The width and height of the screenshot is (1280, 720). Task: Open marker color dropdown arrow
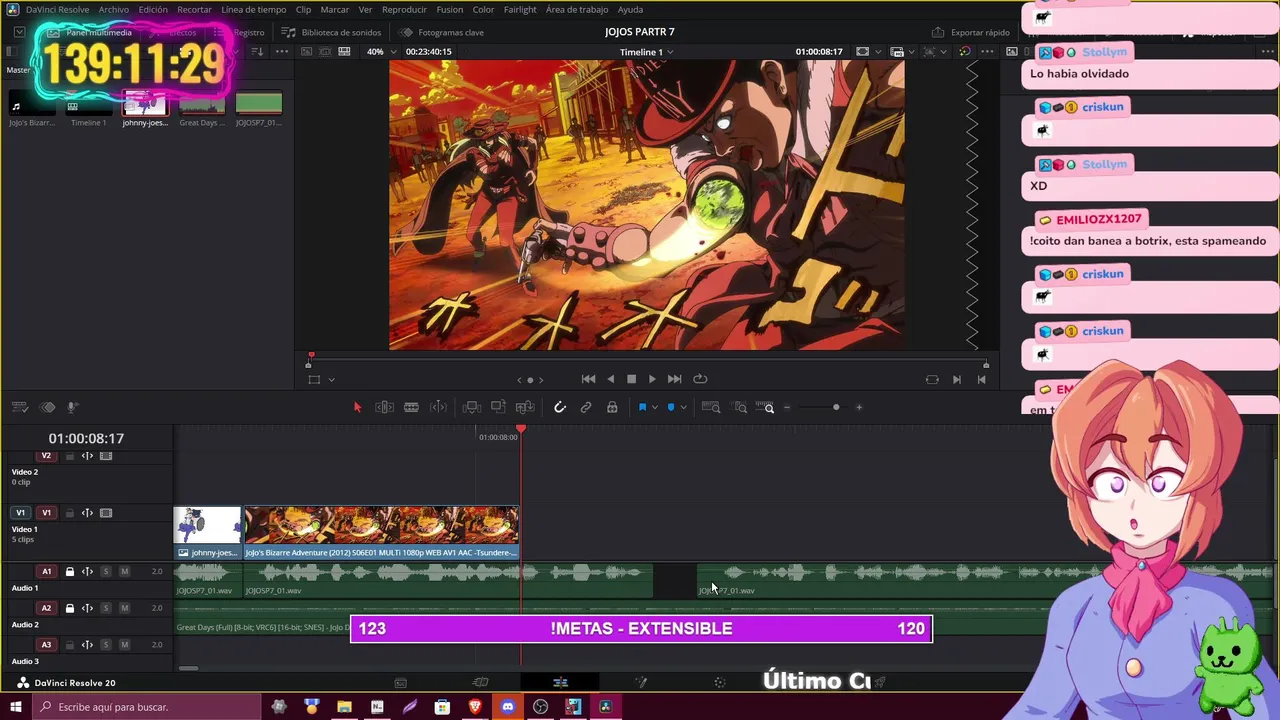683,407
